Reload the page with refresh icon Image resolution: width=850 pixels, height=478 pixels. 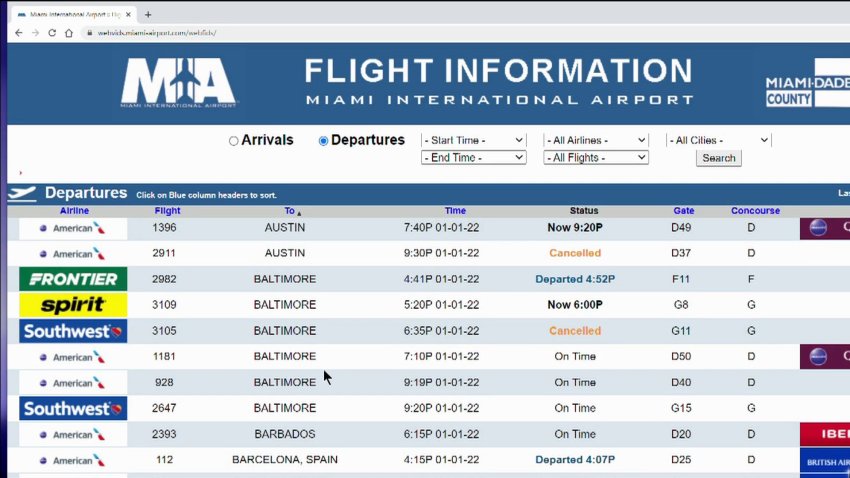pos(52,33)
